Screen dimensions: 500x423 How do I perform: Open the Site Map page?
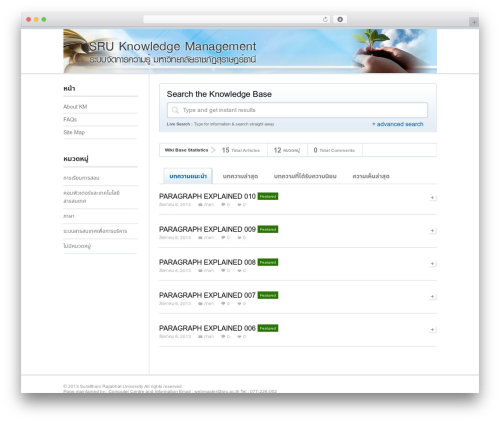pos(74,132)
